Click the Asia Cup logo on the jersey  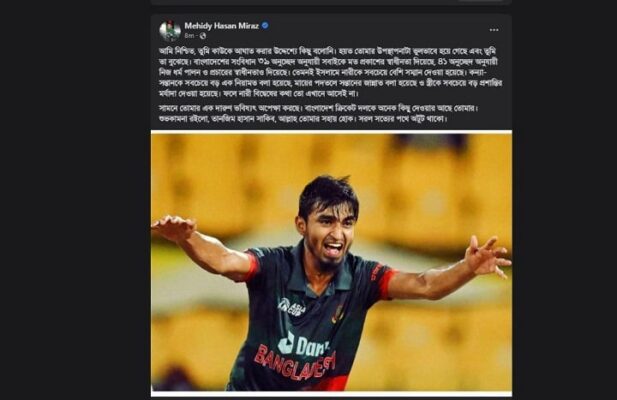pyautogui.click(x=292, y=307)
